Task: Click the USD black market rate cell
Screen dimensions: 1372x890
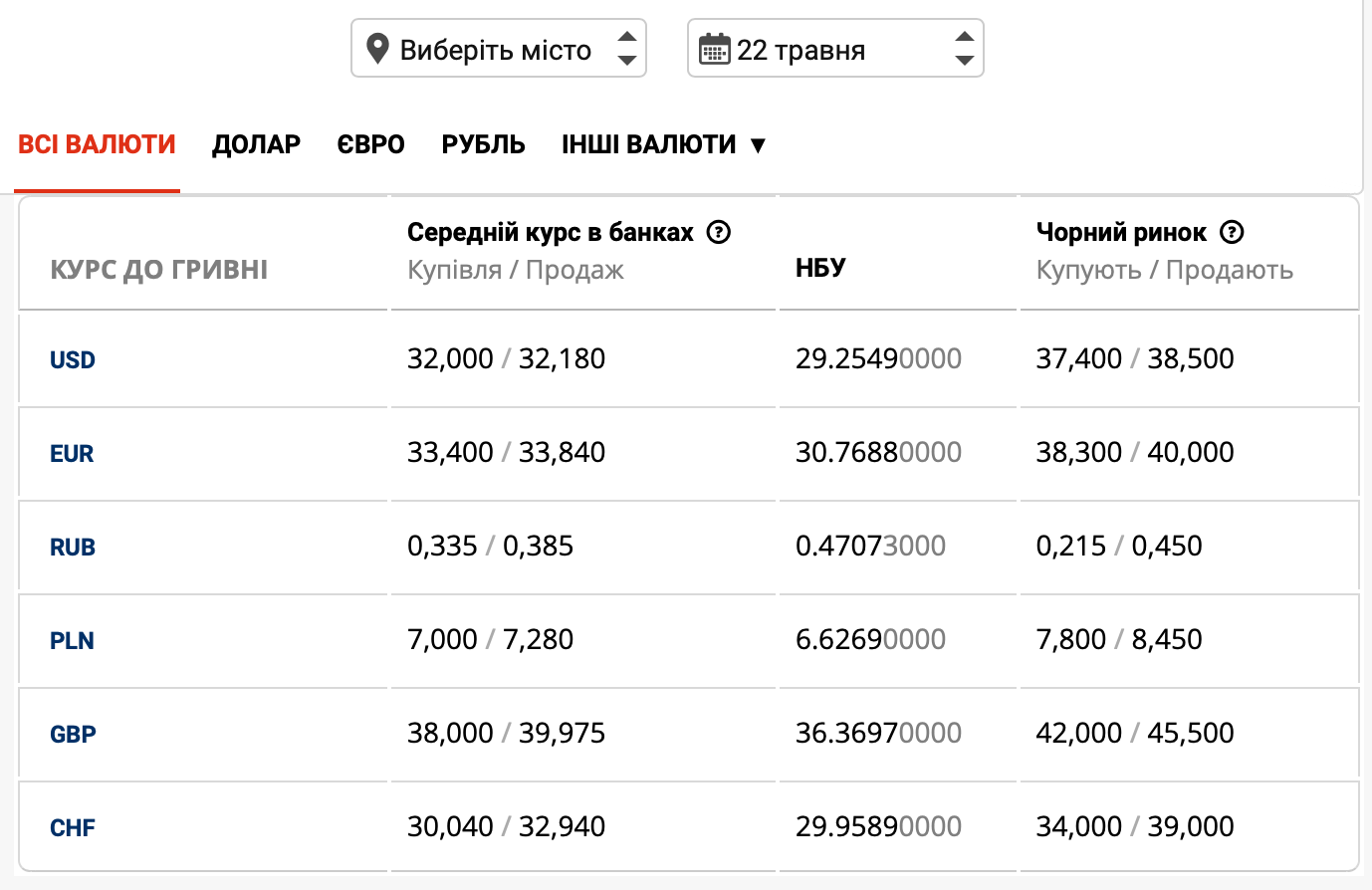Action: pos(1134,358)
